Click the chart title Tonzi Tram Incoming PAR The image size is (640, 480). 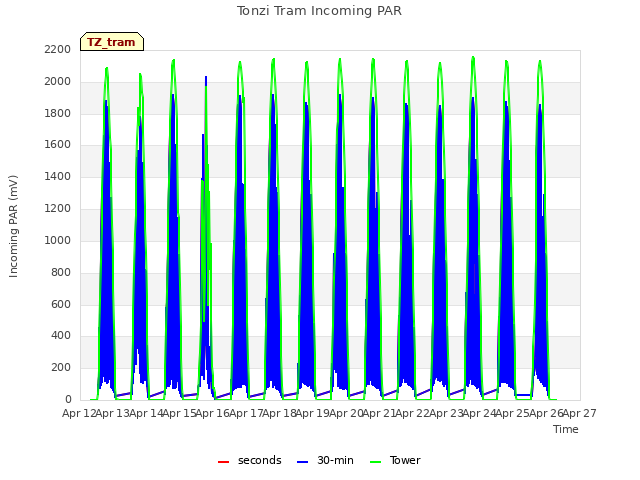tap(319, 11)
